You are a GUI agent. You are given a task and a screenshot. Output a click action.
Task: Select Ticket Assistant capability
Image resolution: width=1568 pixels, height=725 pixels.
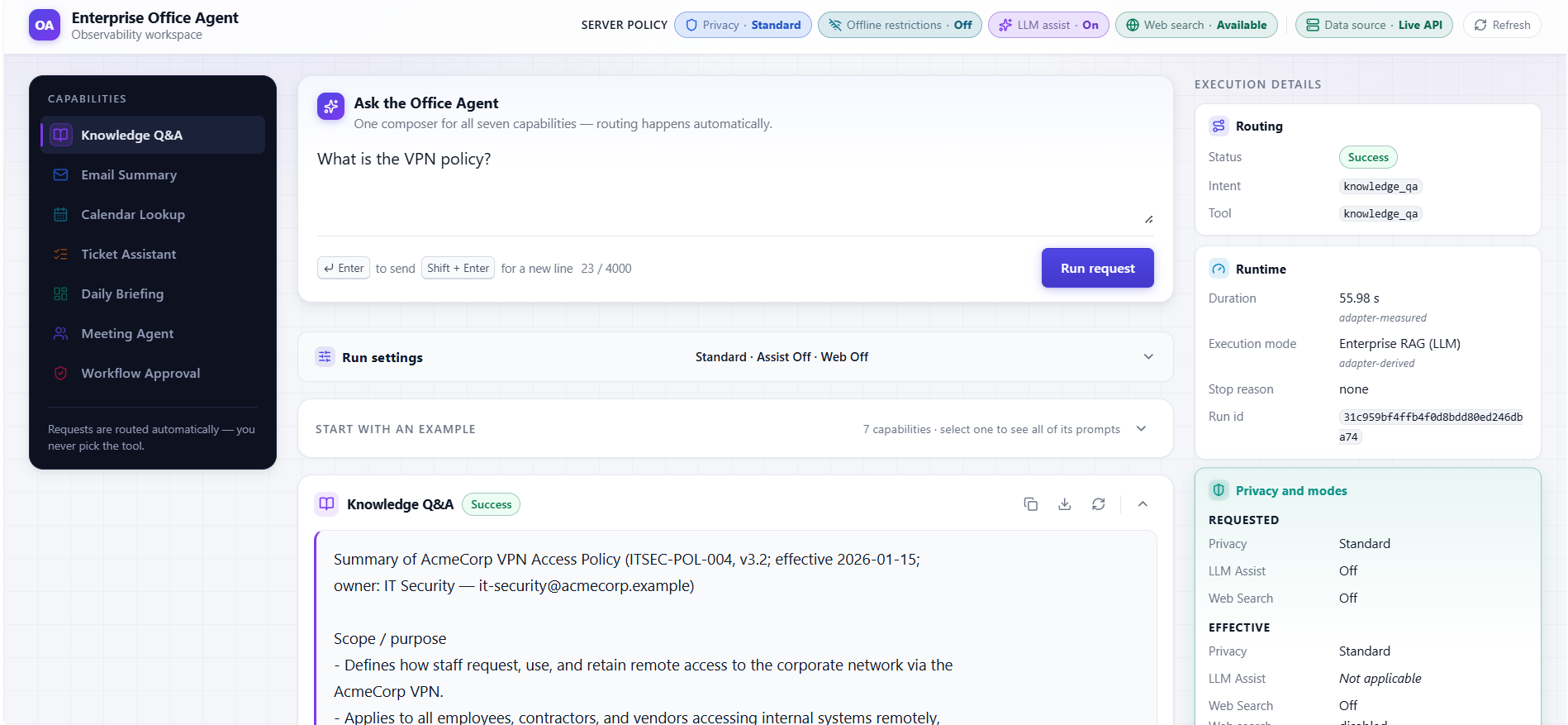(153, 254)
